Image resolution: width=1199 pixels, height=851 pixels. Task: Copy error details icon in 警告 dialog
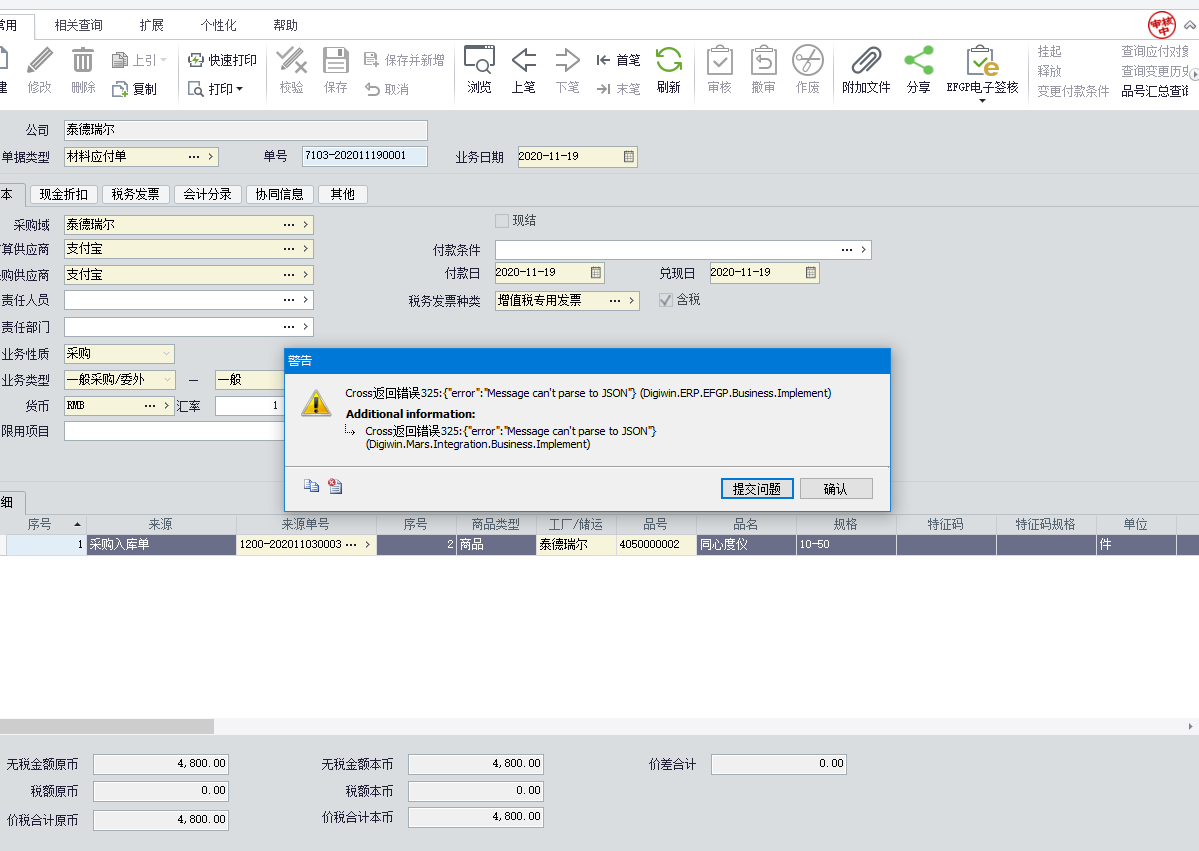[311, 486]
